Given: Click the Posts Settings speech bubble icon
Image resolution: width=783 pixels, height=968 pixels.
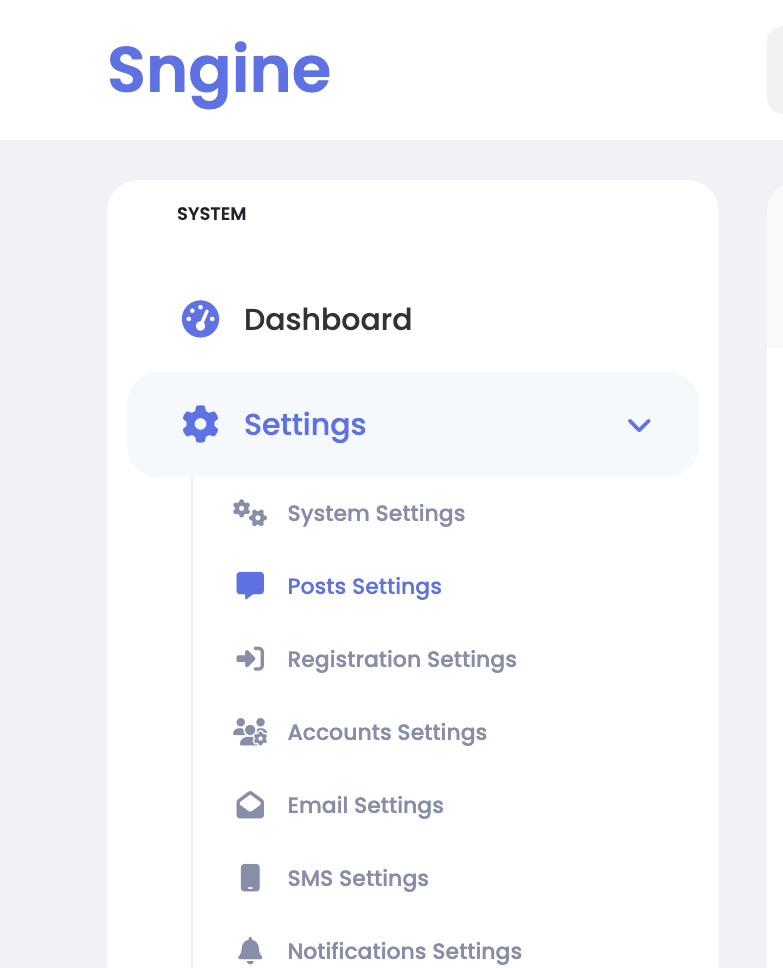Looking at the screenshot, I should click(x=250, y=586).
